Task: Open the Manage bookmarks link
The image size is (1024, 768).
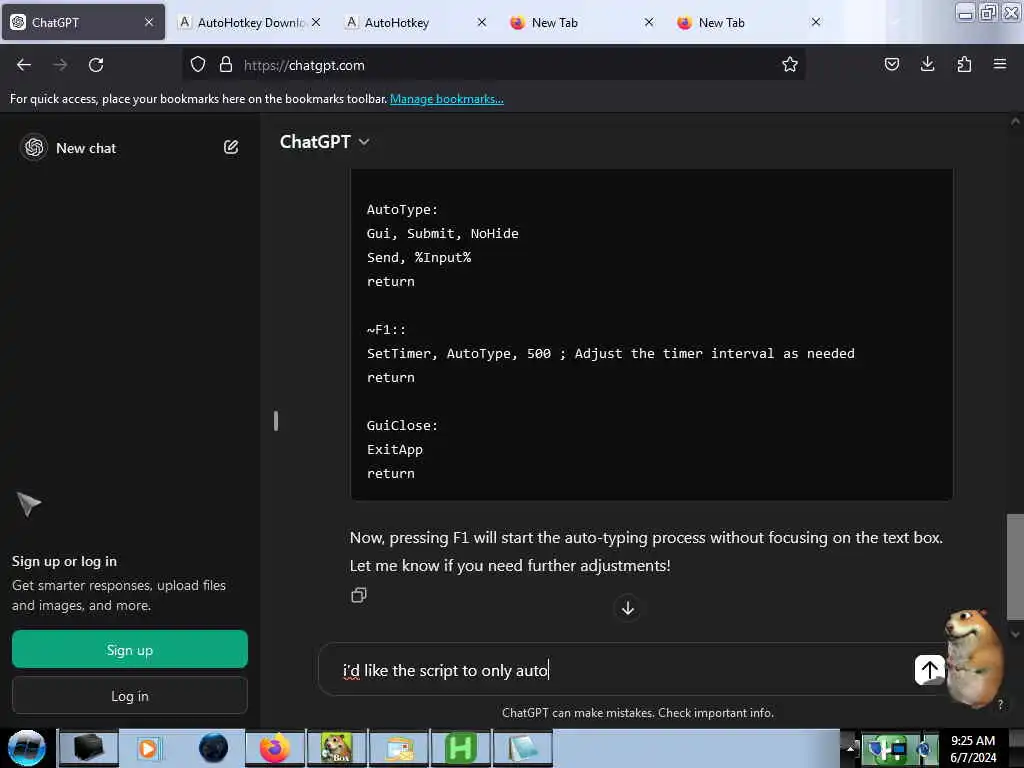Action: (447, 99)
